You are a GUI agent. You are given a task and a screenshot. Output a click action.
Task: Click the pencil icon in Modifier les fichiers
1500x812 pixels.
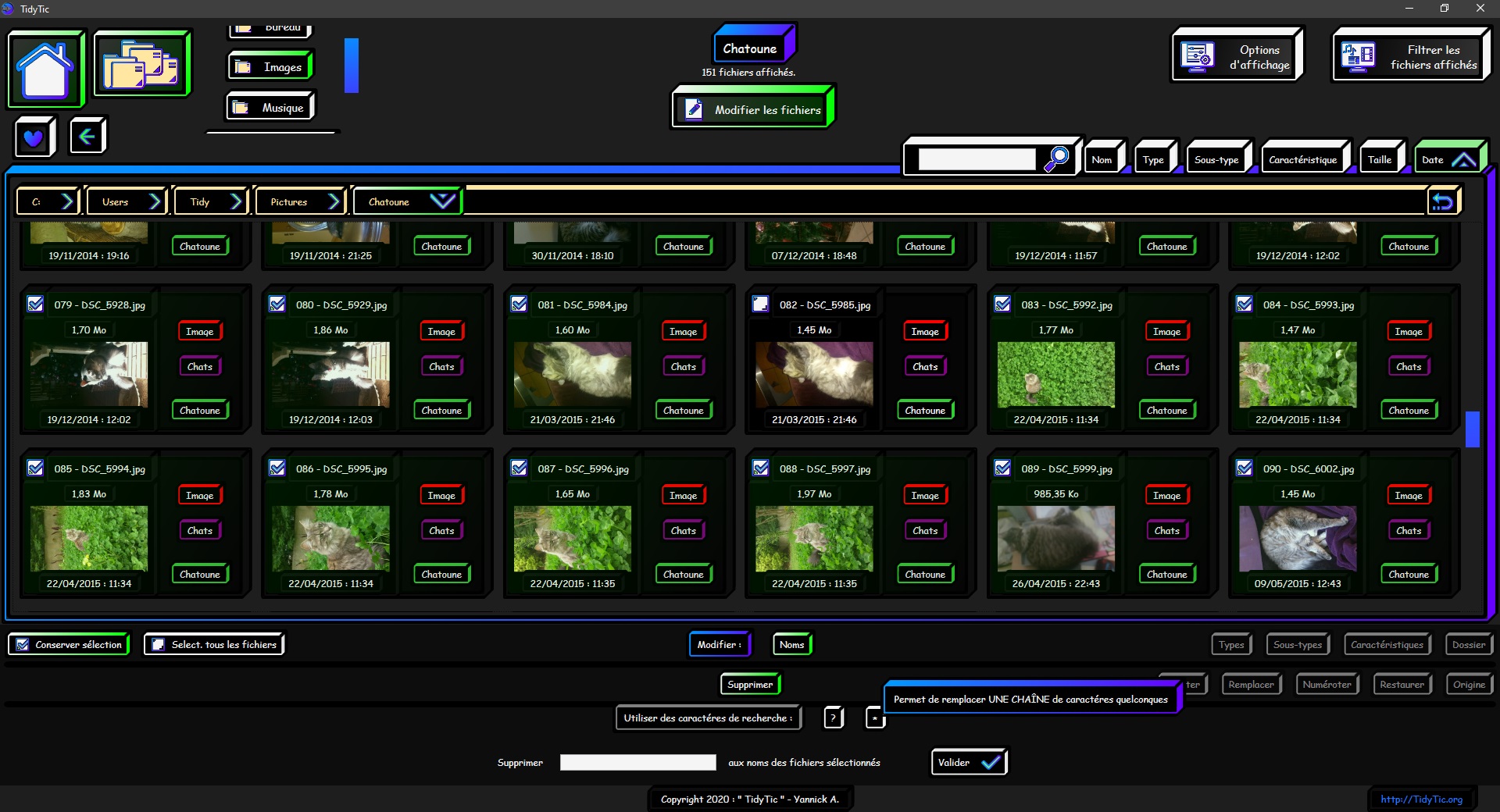(x=694, y=109)
